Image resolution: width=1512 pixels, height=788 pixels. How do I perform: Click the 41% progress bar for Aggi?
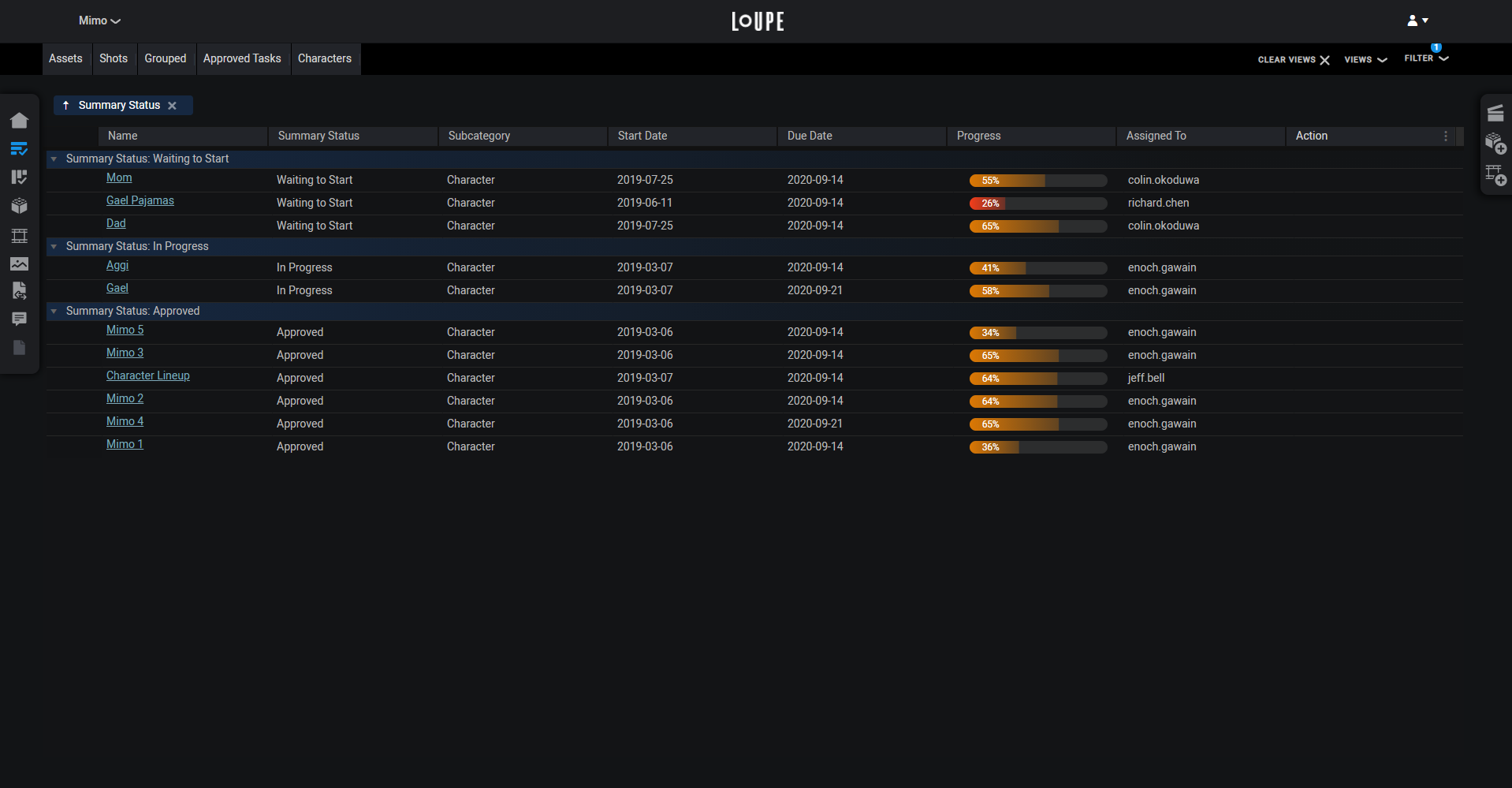1038,268
